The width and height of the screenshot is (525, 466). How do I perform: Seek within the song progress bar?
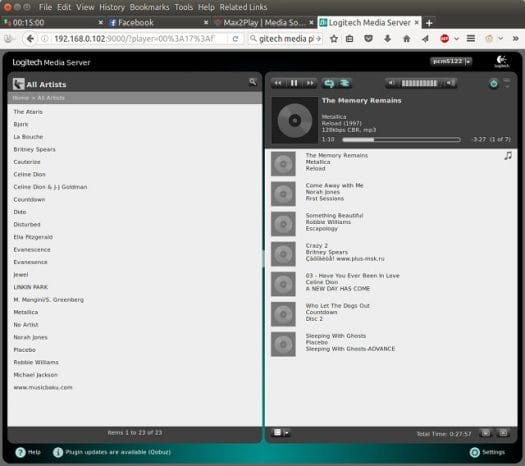tap(401, 140)
